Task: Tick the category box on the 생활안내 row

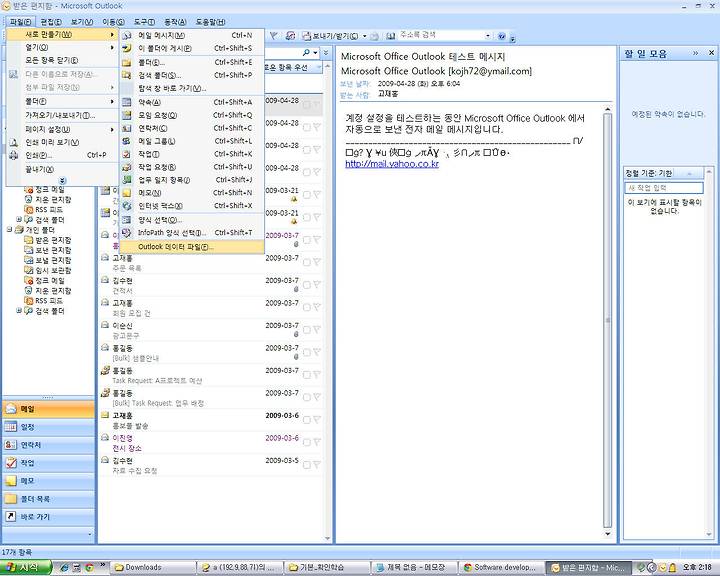Action: tap(307, 352)
